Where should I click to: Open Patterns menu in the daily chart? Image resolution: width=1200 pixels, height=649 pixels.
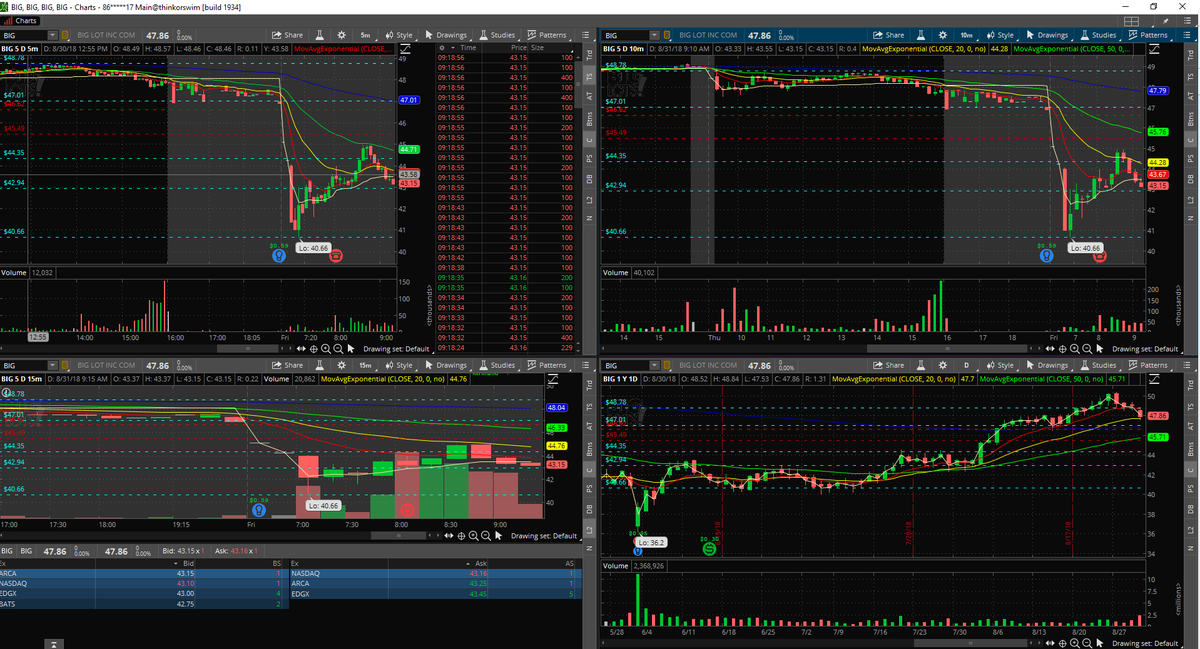tap(1148, 365)
